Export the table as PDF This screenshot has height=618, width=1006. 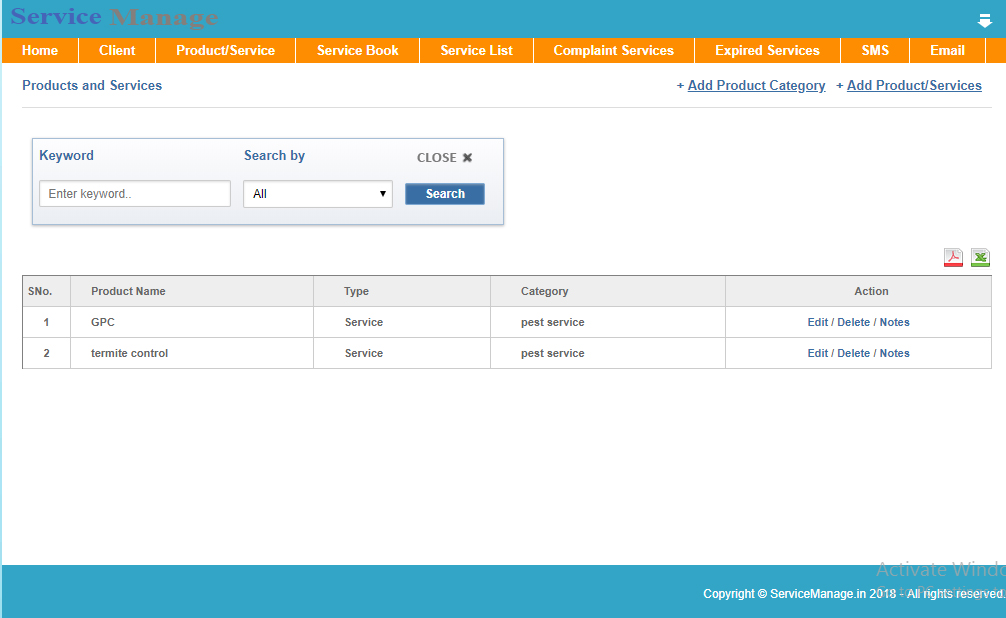(x=953, y=258)
